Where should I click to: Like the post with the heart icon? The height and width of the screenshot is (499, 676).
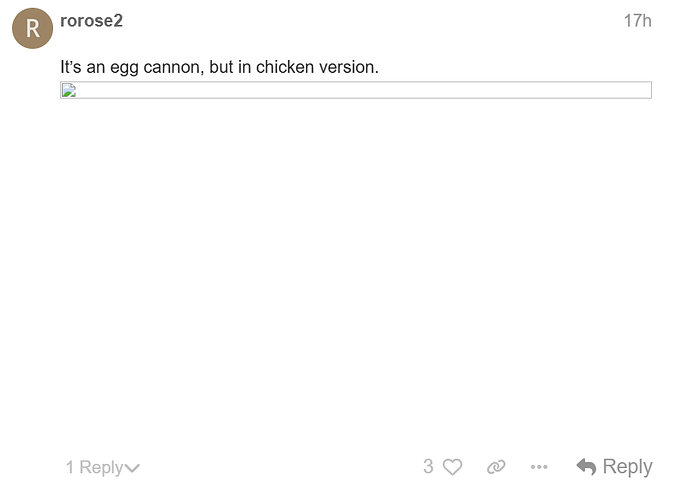point(453,467)
